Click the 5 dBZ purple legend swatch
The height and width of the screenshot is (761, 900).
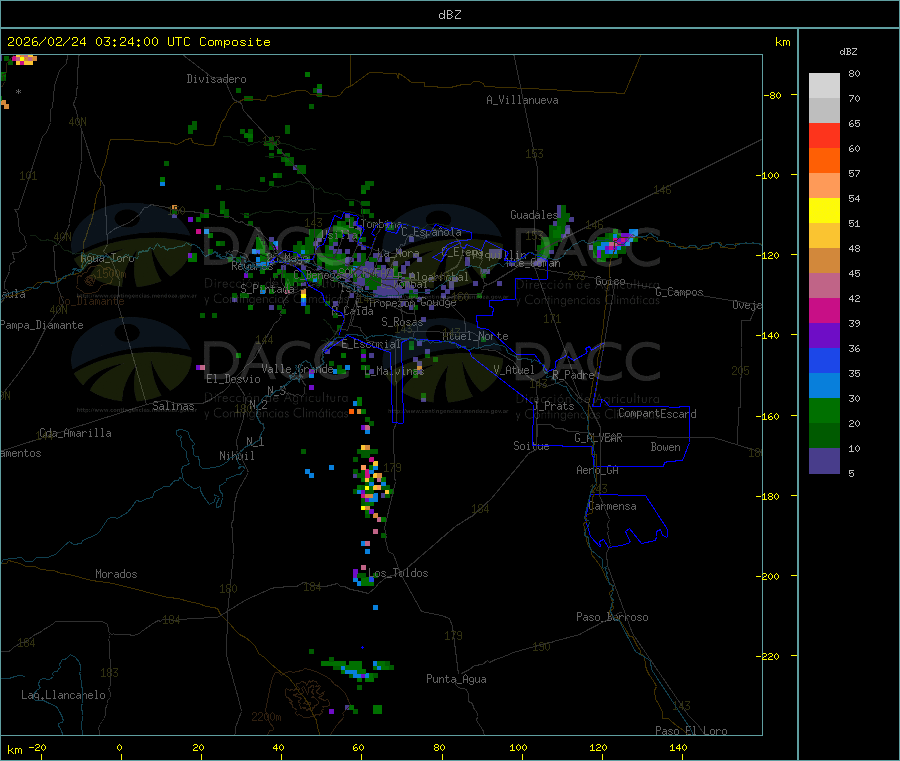coord(824,461)
